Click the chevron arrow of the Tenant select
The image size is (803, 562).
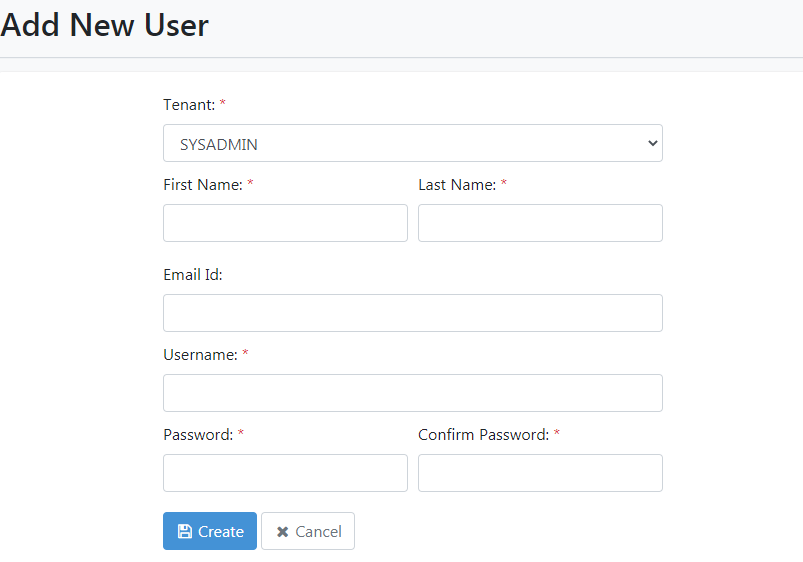[652, 143]
